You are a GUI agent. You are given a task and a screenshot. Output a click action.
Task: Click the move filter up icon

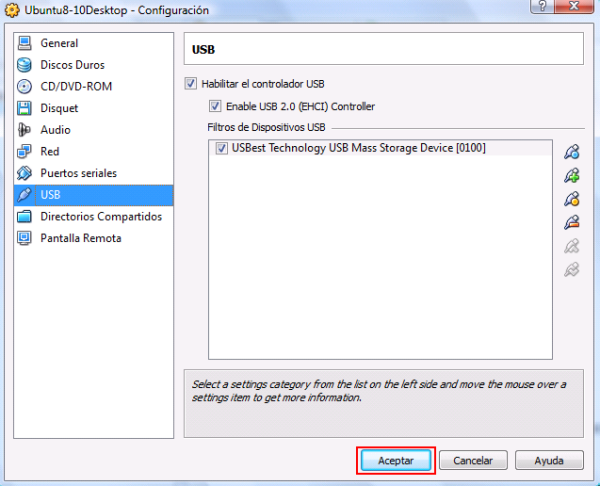571,245
